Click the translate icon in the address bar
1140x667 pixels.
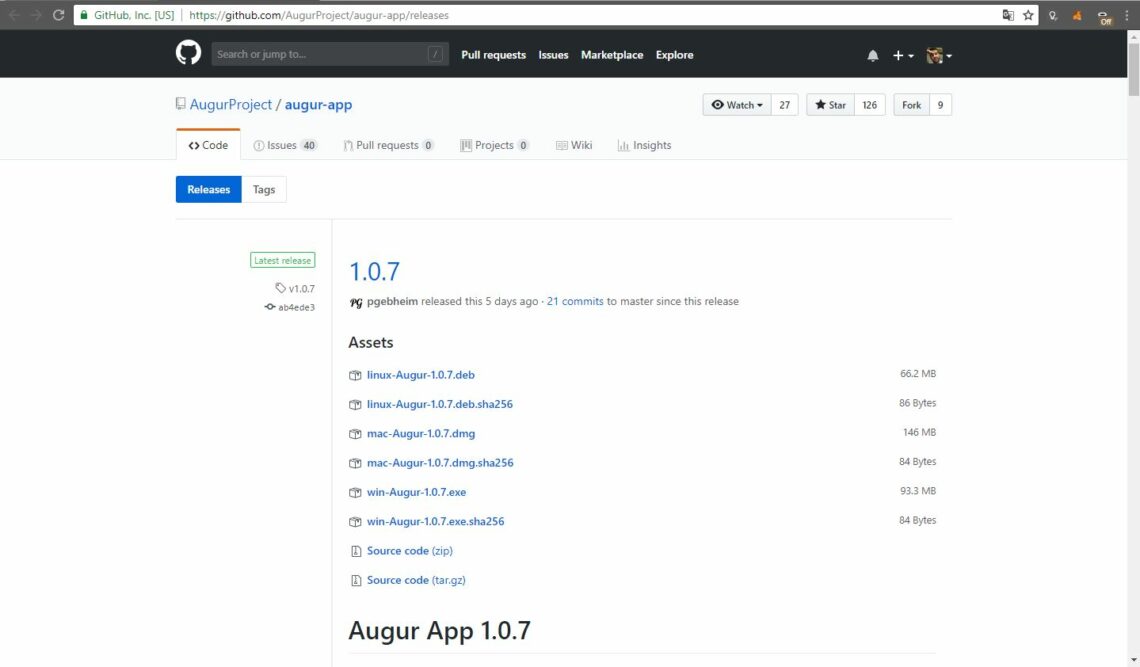click(x=1009, y=15)
